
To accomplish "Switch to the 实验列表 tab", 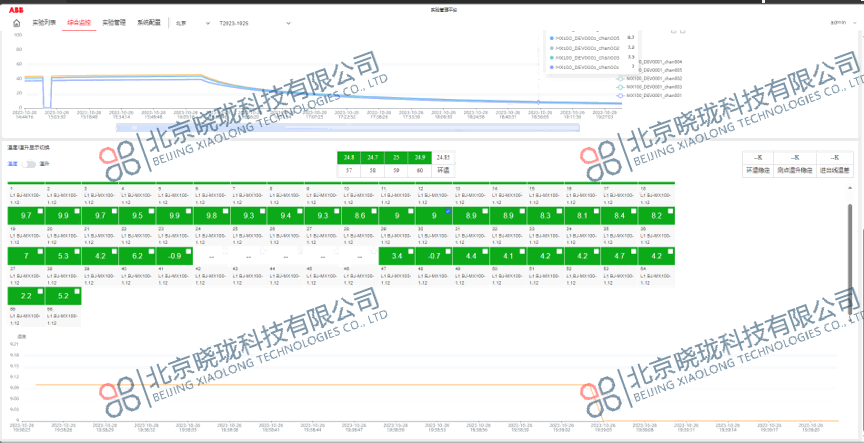I will (43, 21).
